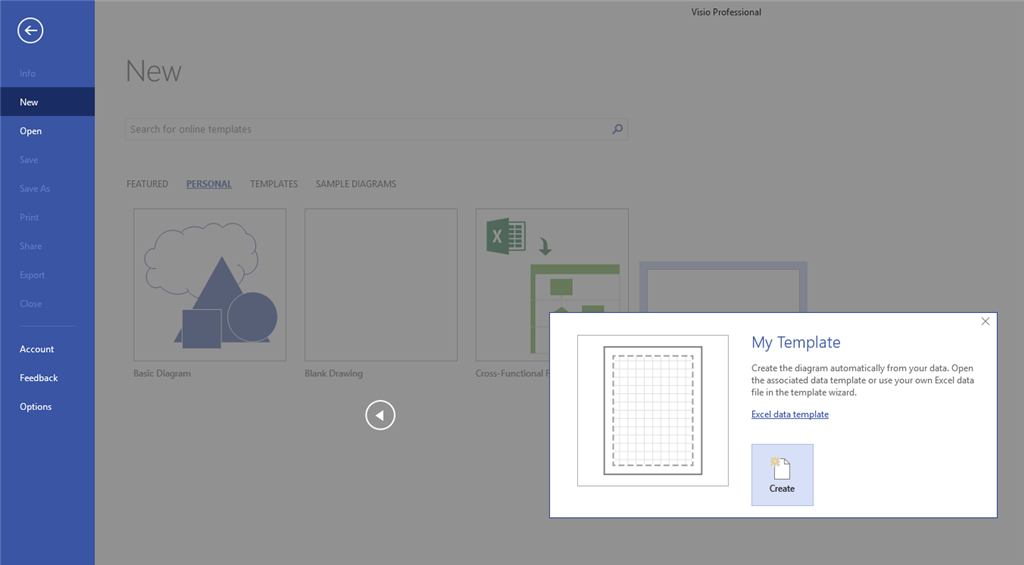Go to the Open page
Image resolution: width=1024 pixels, height=565 pixels.
click(x=31, y=131)
